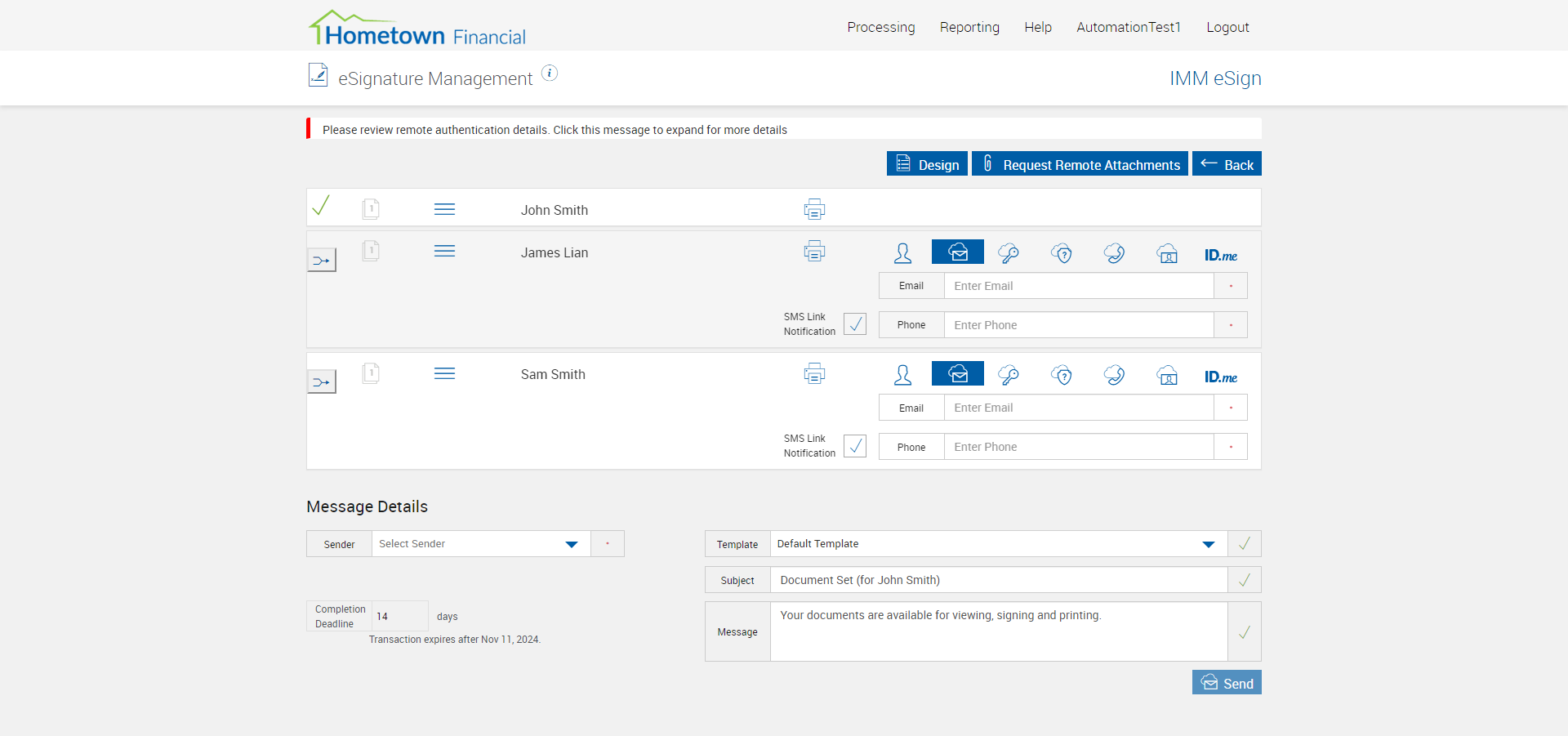Click the signing order toggle for James Lian

click(321, 261)
